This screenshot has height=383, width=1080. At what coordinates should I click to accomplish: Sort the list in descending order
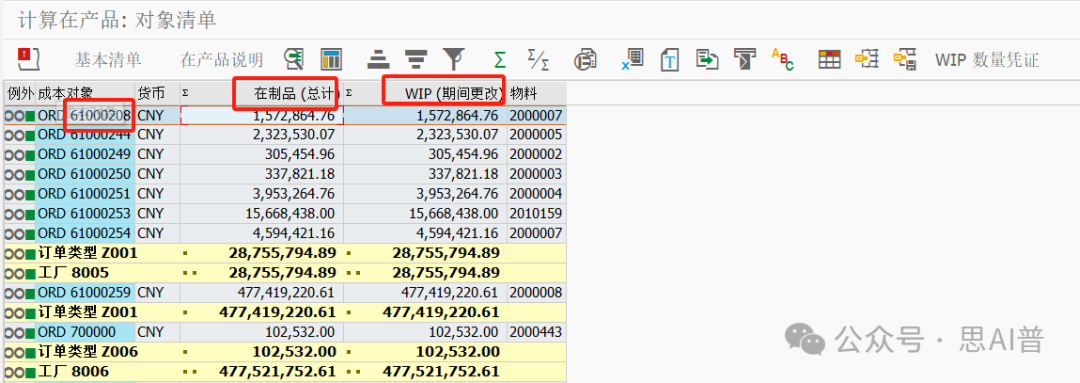tap(415, 59)
